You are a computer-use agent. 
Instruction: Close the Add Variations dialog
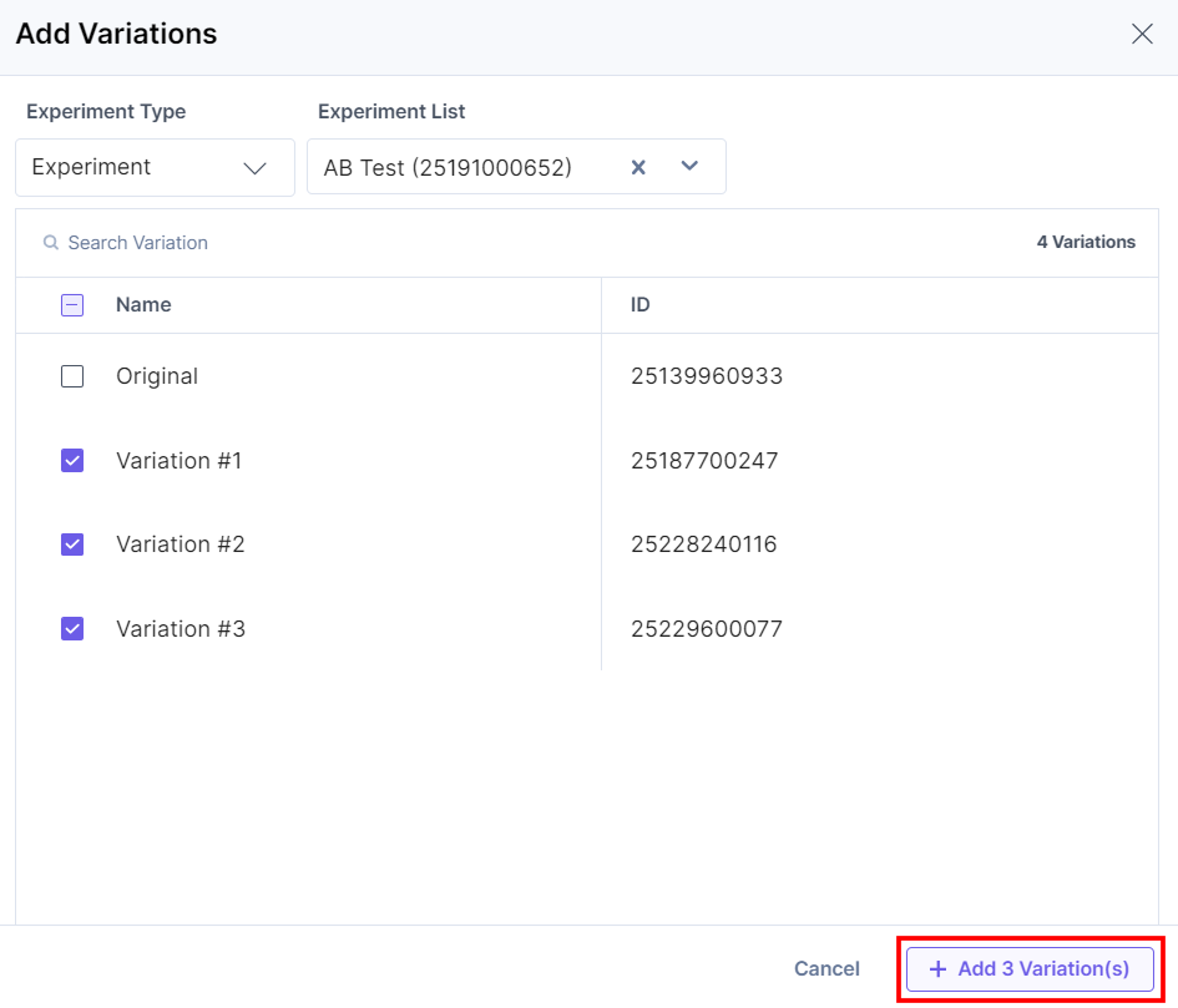point(1141,33)
